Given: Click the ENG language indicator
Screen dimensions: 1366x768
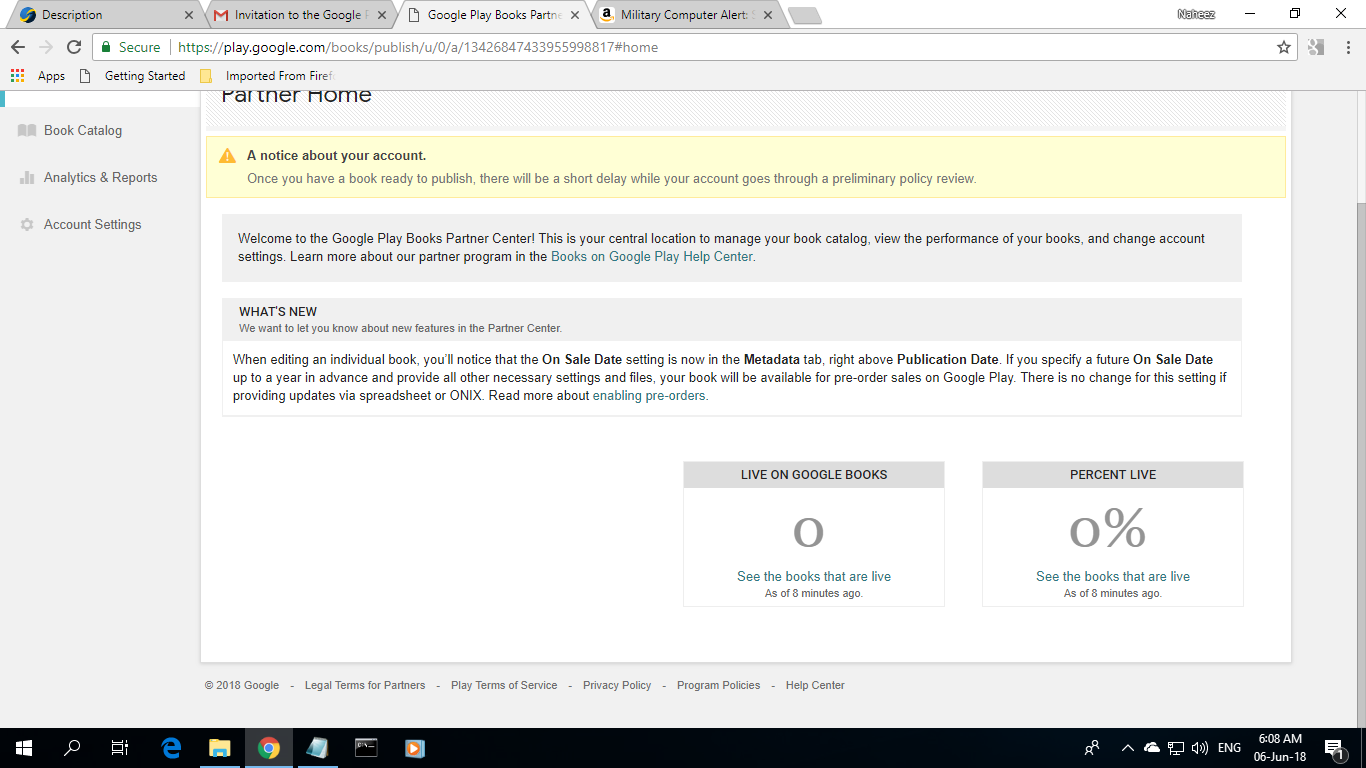Looking at the screenshot, I should (1230, 747).
